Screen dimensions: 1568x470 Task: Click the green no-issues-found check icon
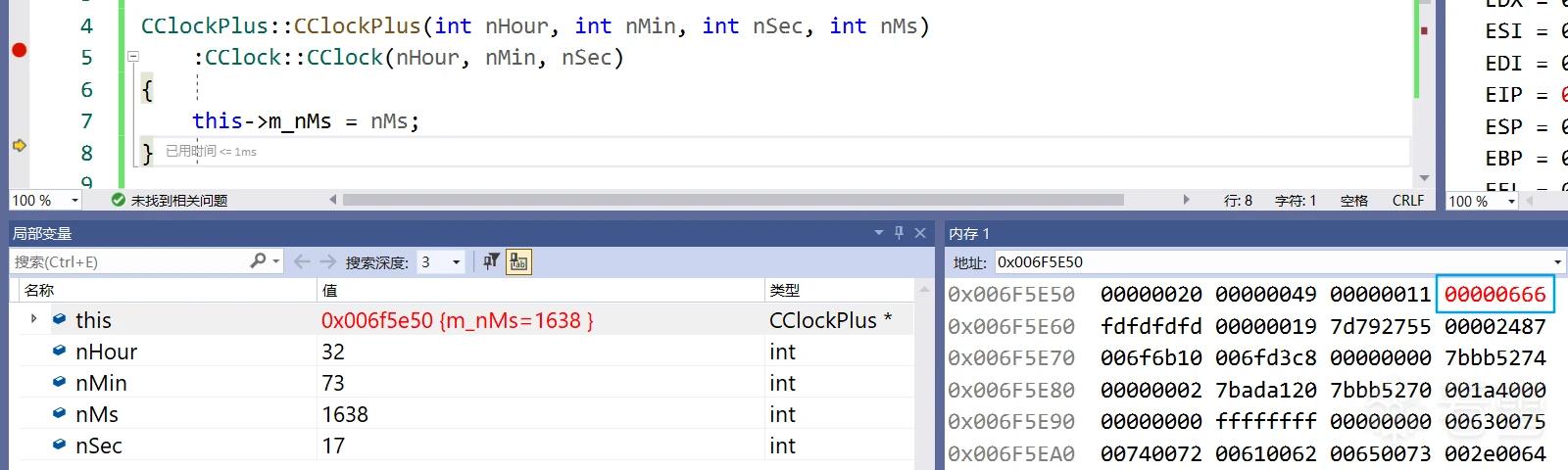pos(119,200)
